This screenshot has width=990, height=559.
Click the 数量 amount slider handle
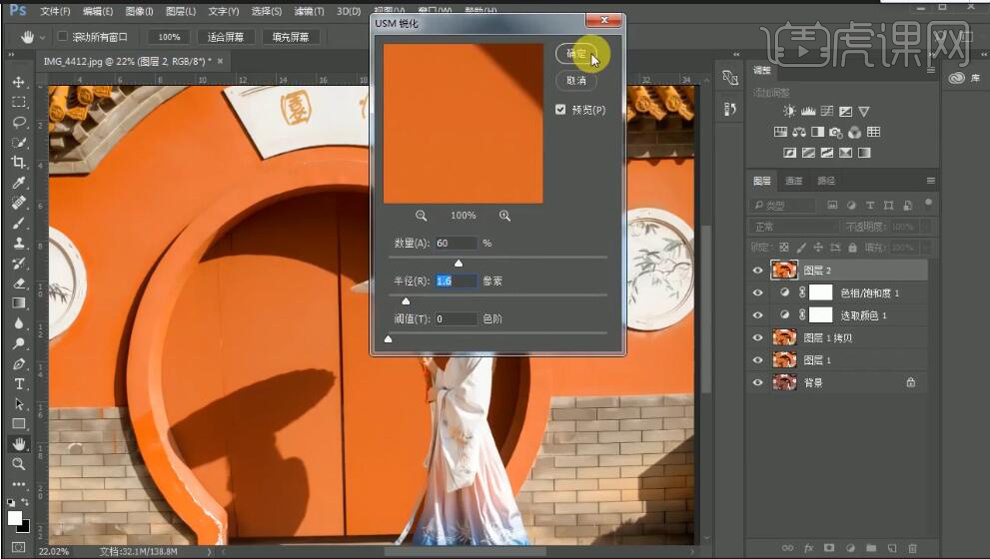[x=458, y=263]
